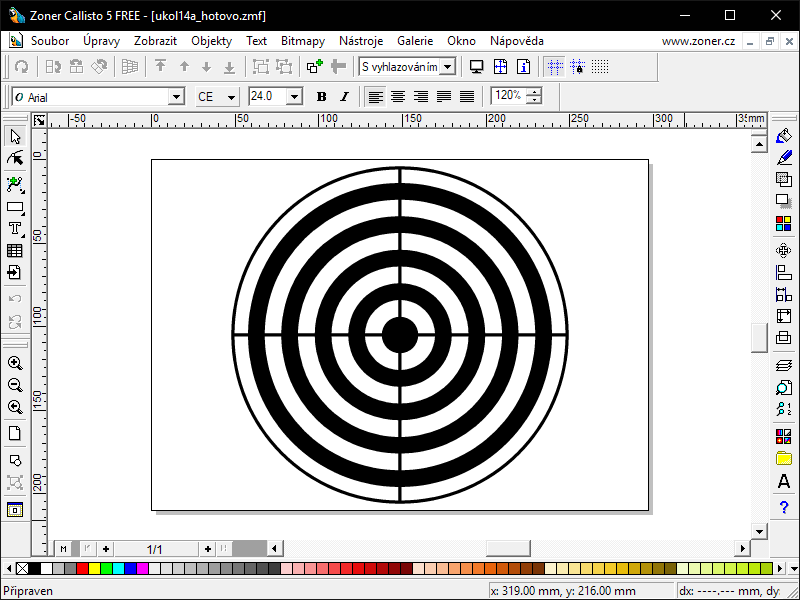Toggle italic text formatting
800x600 pixels.
coord(344,96)
